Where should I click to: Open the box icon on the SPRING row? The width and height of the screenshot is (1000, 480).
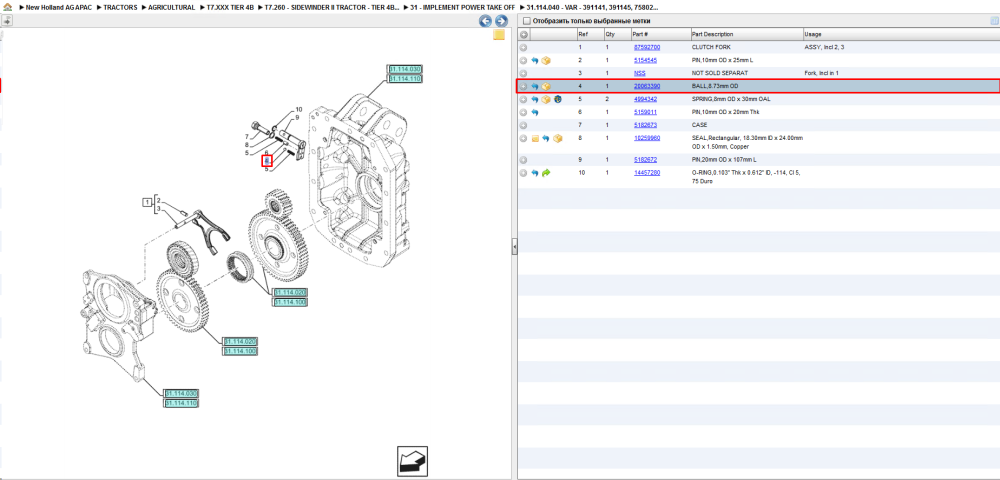coord(546,99)
